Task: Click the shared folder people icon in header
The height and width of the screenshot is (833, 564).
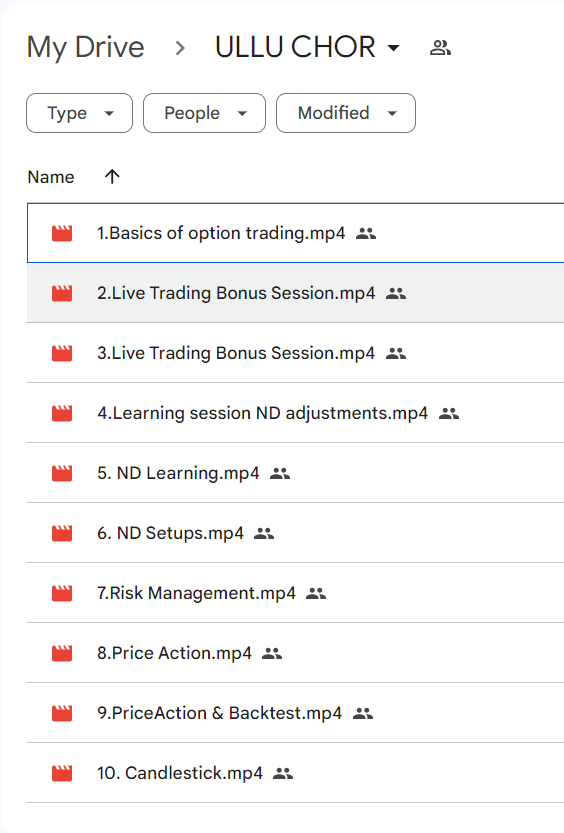Action: click(x=440, y=48)
